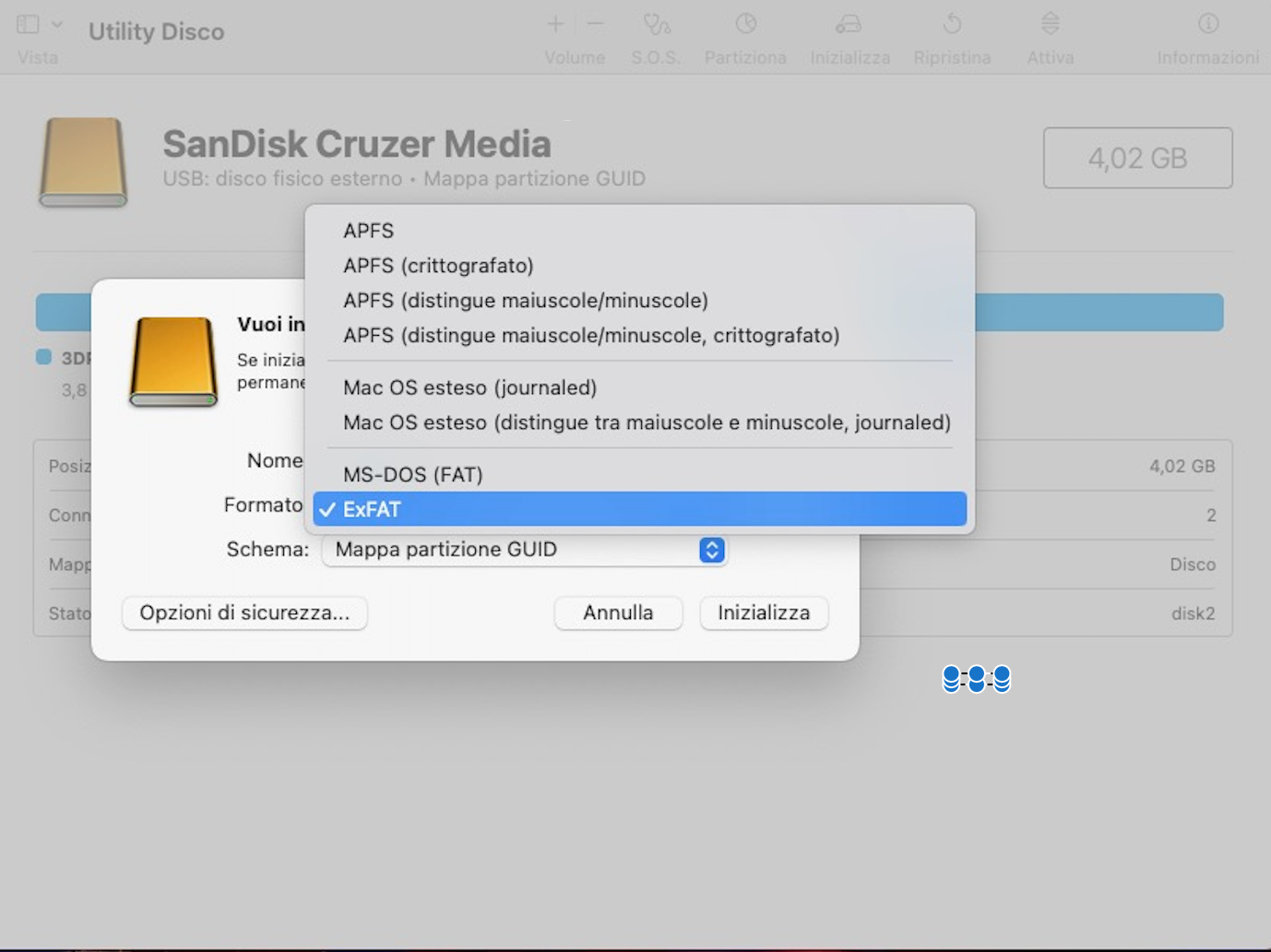Click the blue stacked disks icon
1271x952 pixels.
[976, 679]
